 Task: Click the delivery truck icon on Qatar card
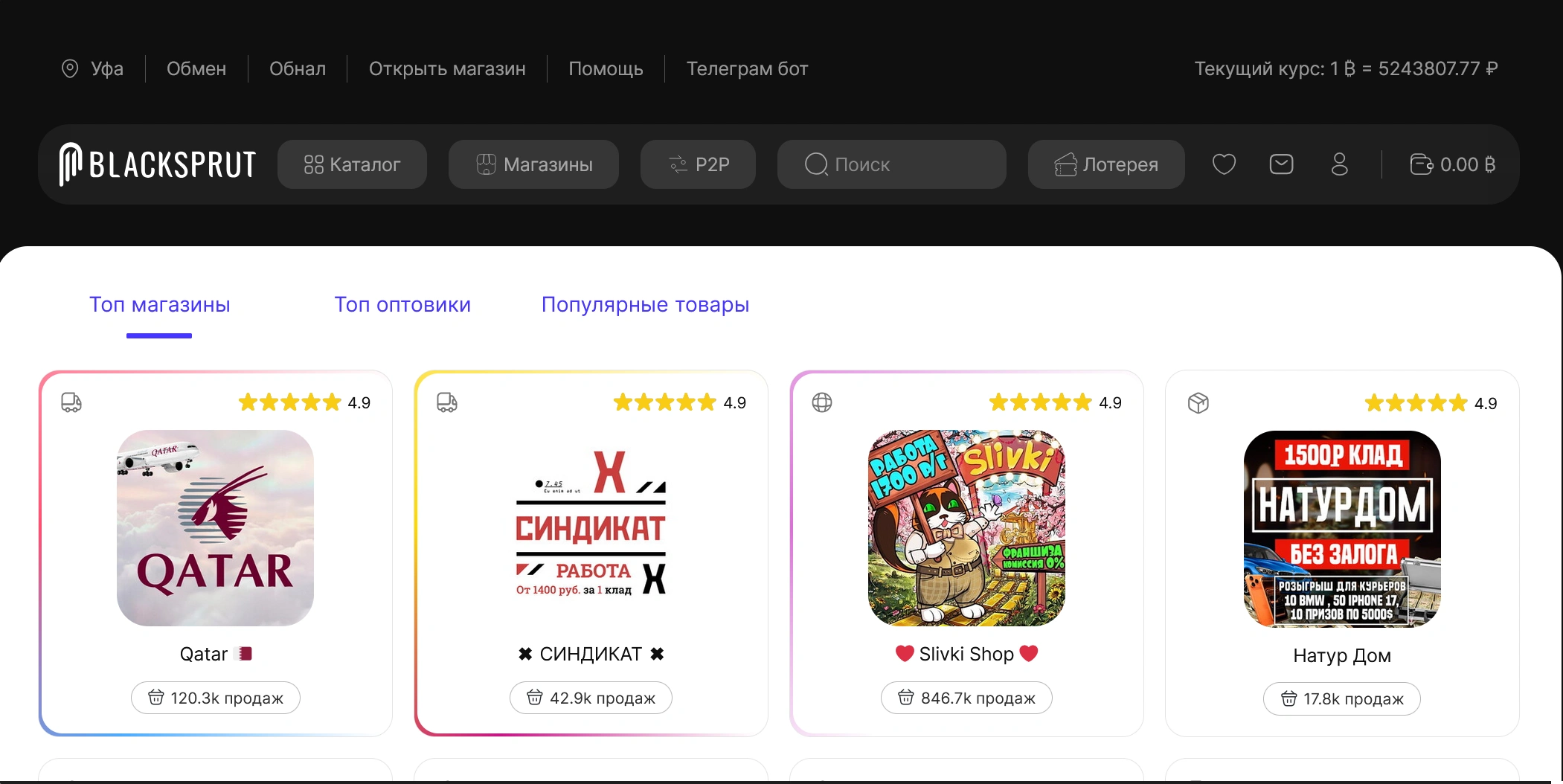click(x=71, y=402)
